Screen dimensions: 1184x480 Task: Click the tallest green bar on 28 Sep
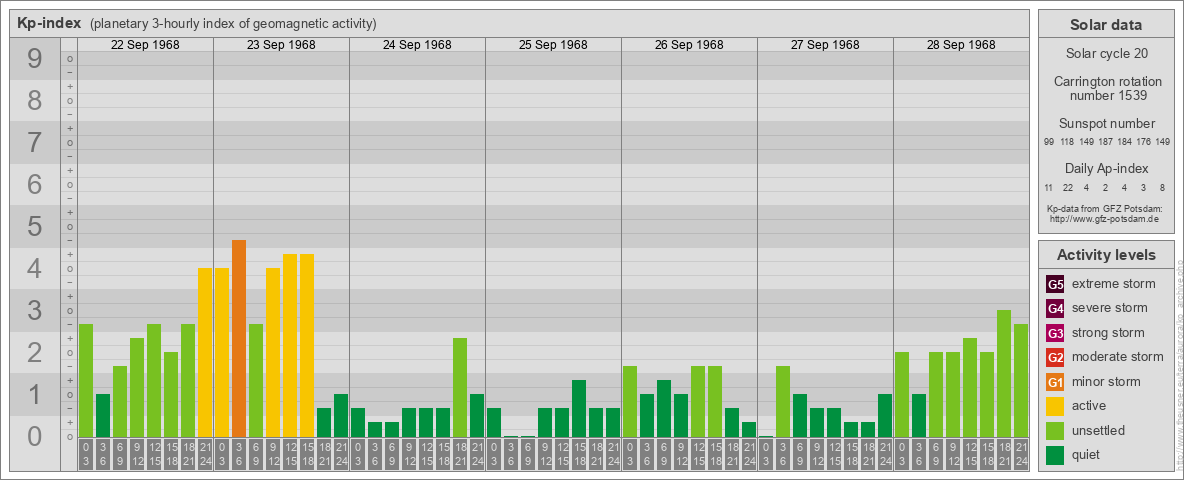pyautogui.click(x=1004, y=373)
